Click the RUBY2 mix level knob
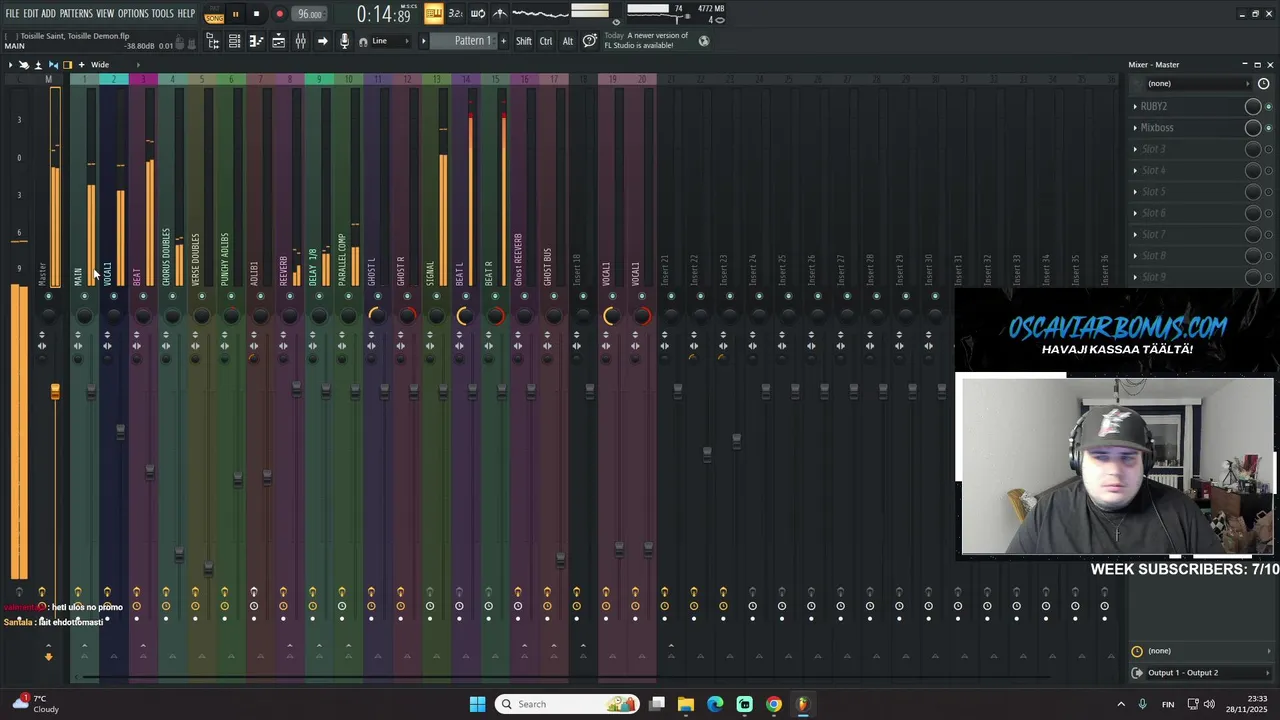 1253,106
